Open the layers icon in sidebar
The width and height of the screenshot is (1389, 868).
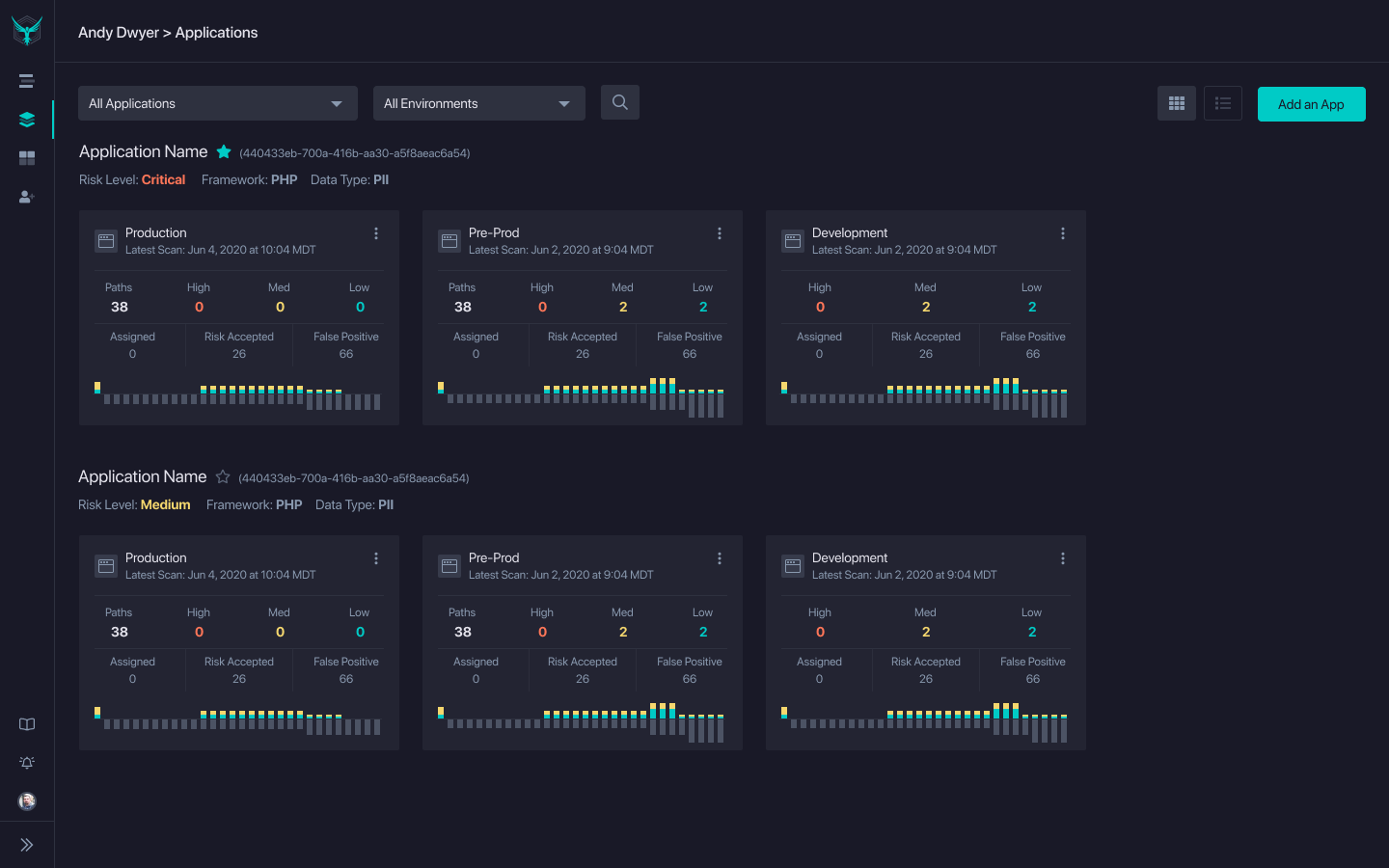(27, 120)
